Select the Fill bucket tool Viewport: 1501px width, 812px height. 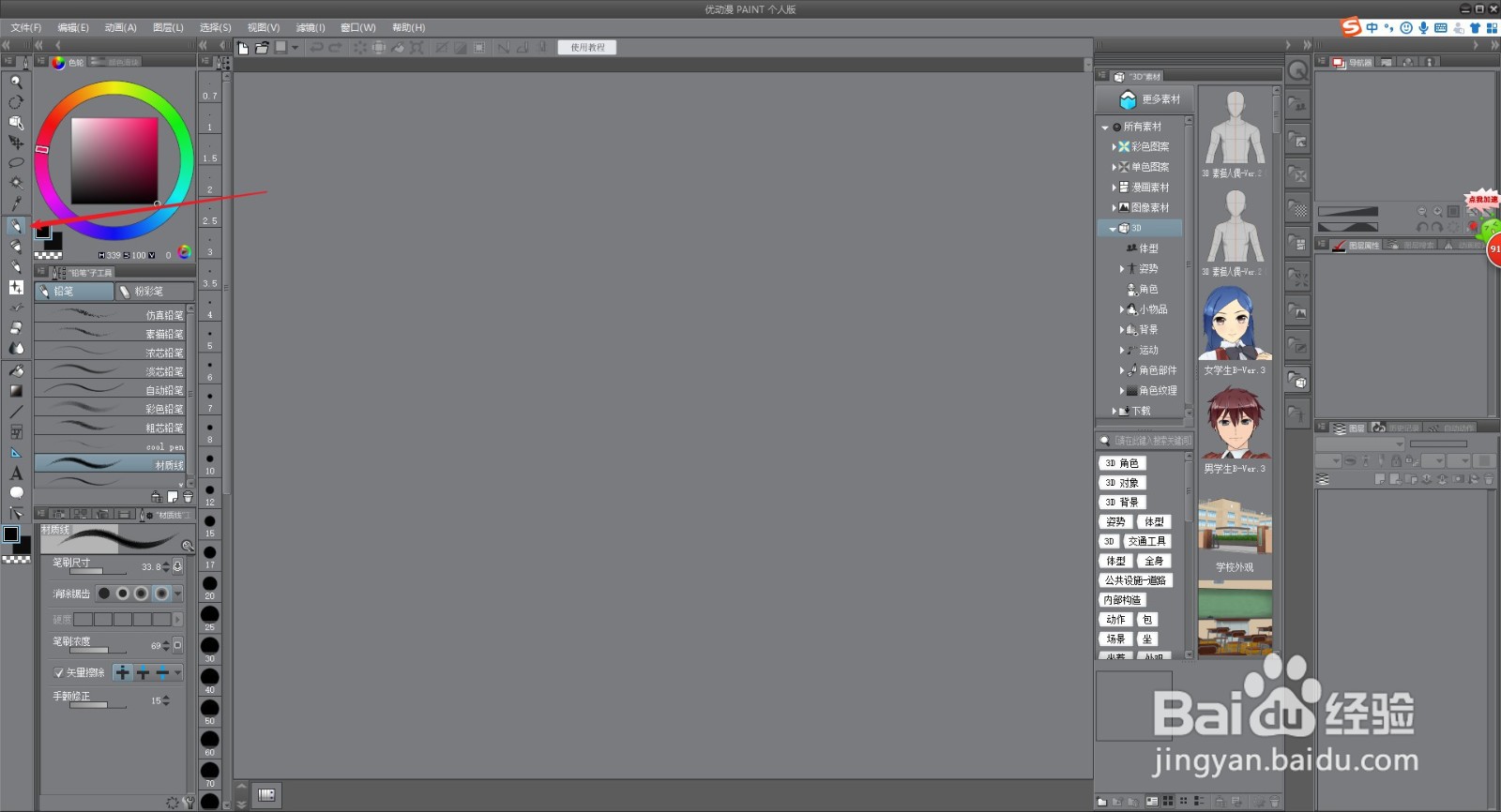click(16, 370)
